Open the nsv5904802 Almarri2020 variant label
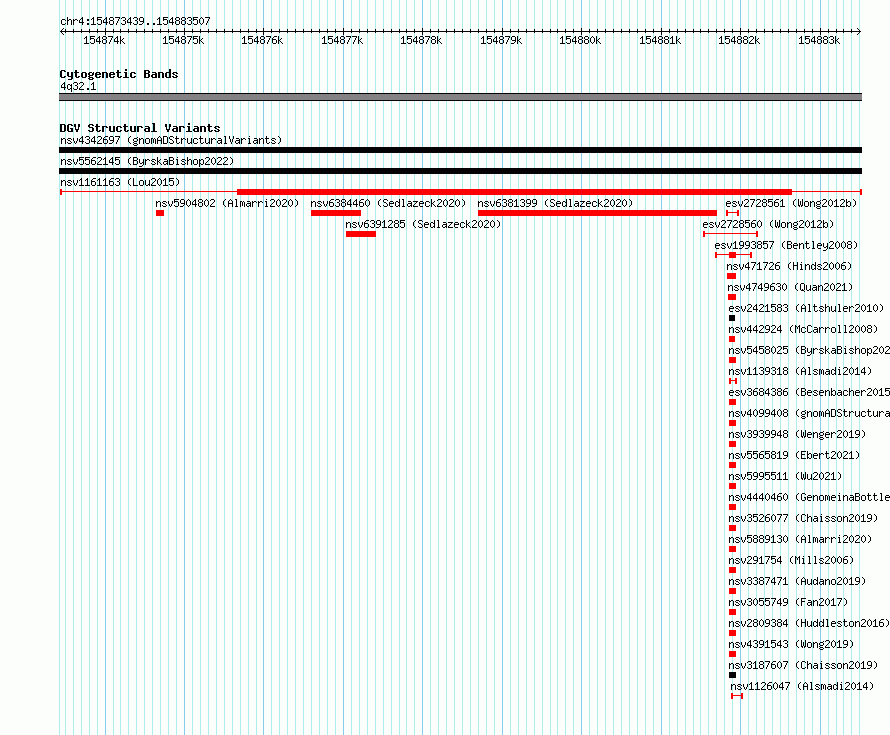The image size is (890, 735). 227,203
